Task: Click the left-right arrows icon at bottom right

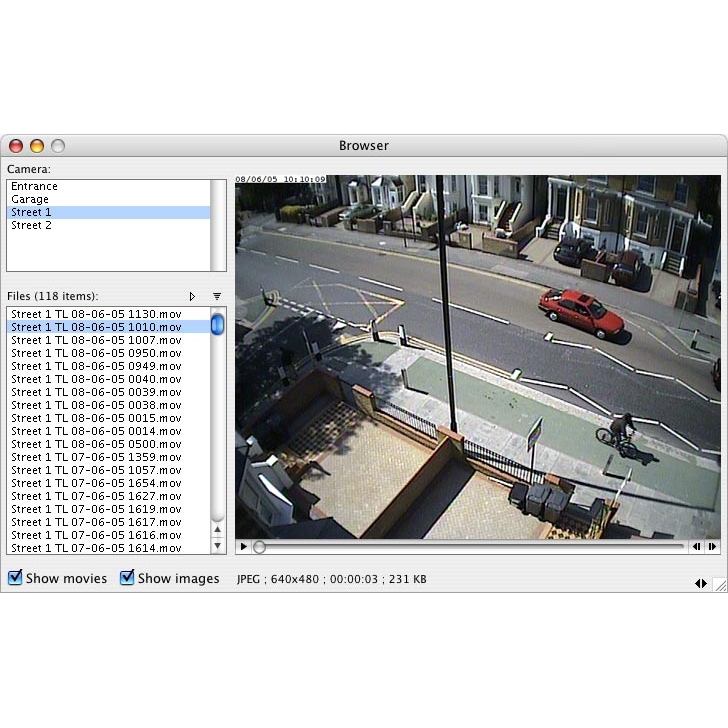Action: click(x=701, y=583)
